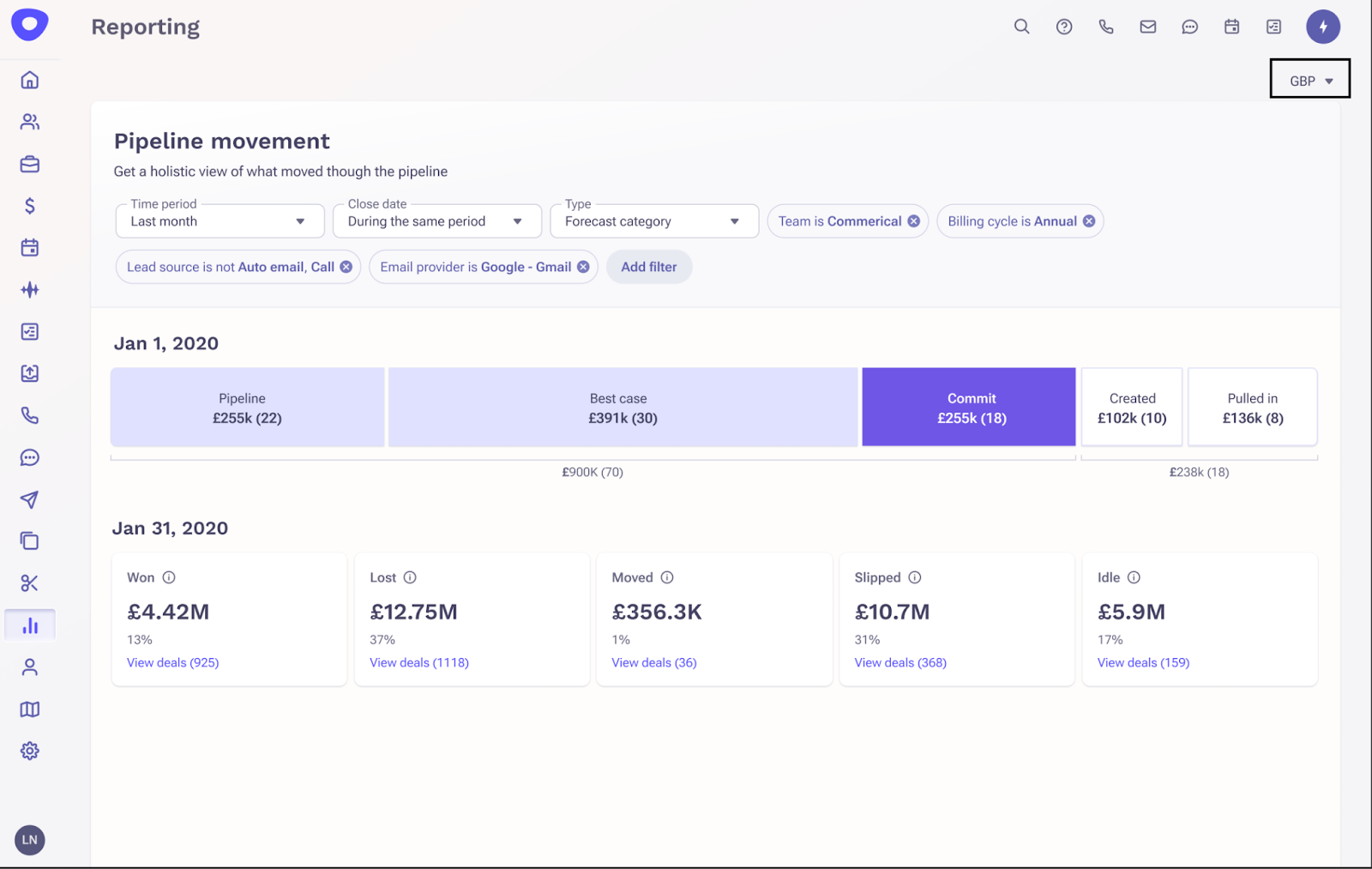This screenshot has width=1372, height=869.
Task: Open the LN user avatar
Action: [x=30, y=840]
